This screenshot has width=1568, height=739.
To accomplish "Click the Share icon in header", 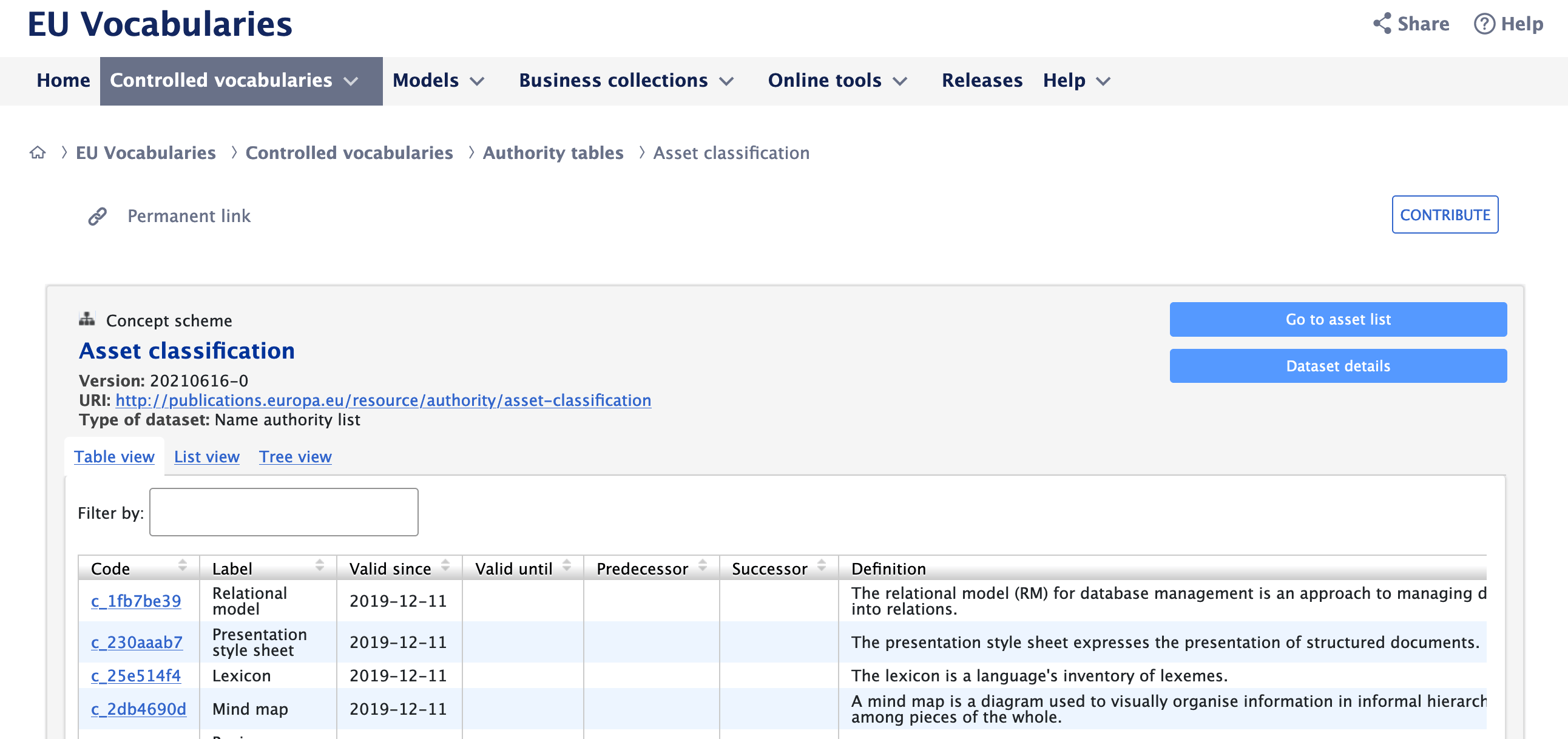I will point(1382,24).
